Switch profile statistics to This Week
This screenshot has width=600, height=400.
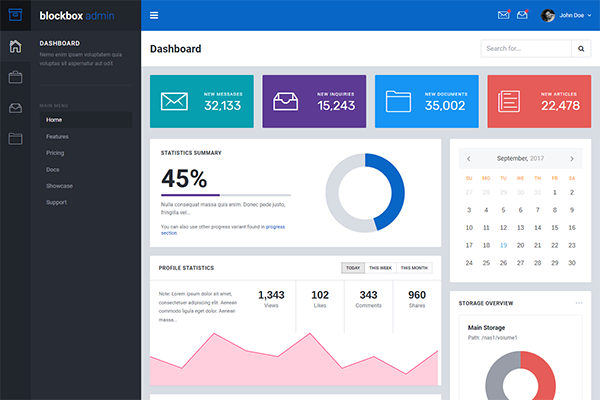[x=380, y=268]
